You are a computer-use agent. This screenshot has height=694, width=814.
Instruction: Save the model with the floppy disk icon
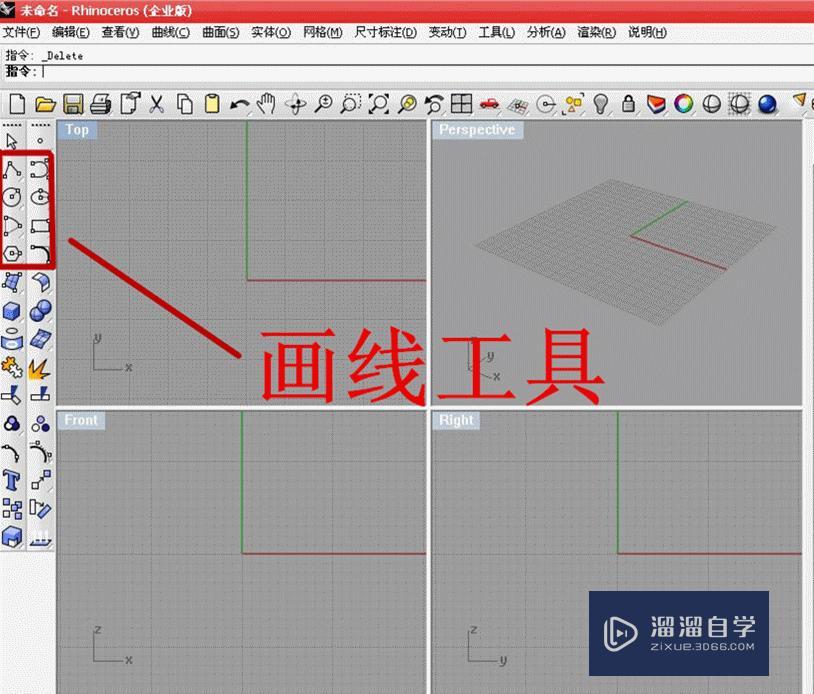point(73,104)
